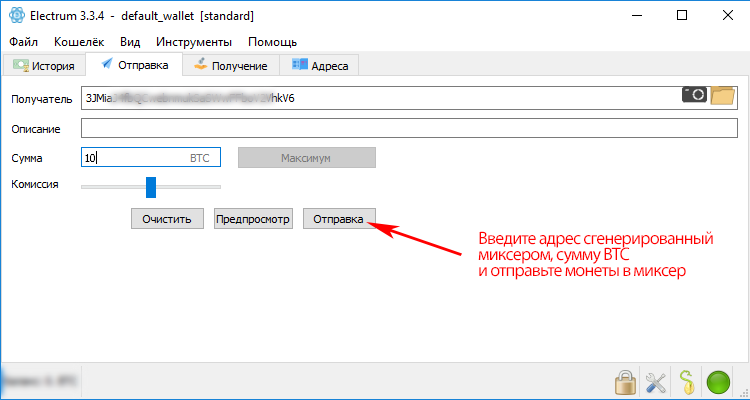Switch to the История tab
750x400 pixels.
coord(44,66)
